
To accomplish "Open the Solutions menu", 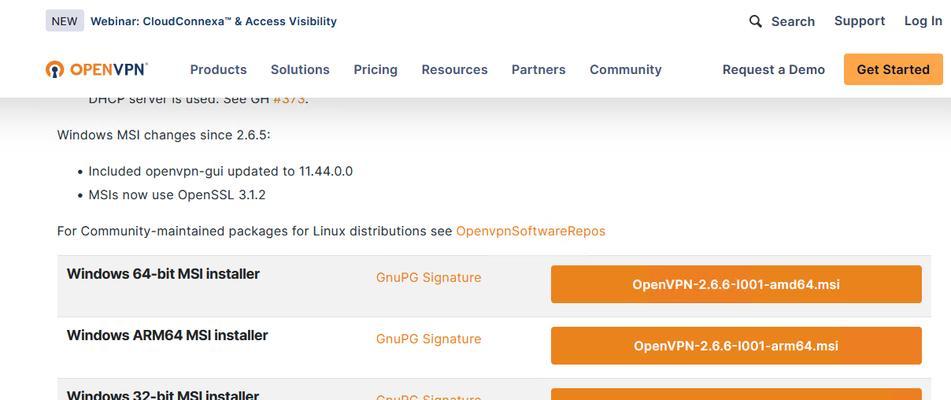I will tap(300, 69).
